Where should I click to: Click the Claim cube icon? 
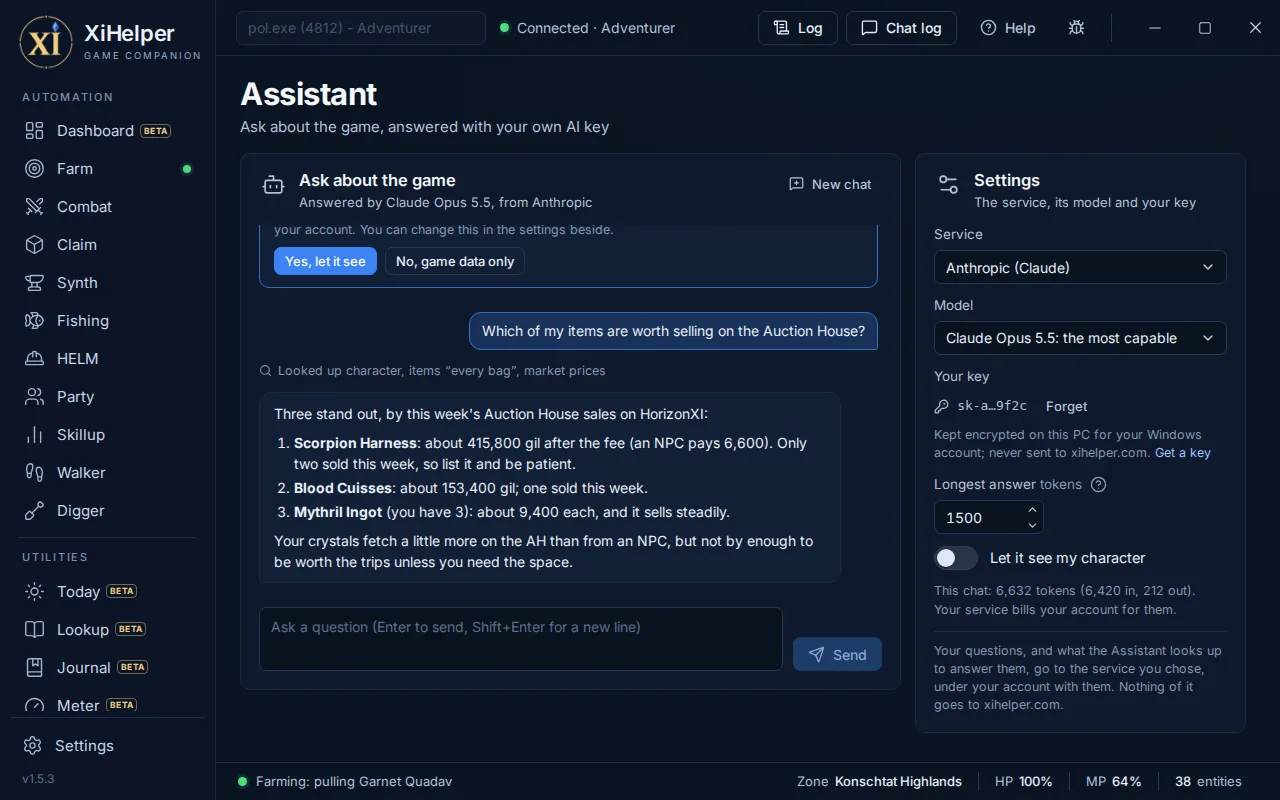point(35,245)
